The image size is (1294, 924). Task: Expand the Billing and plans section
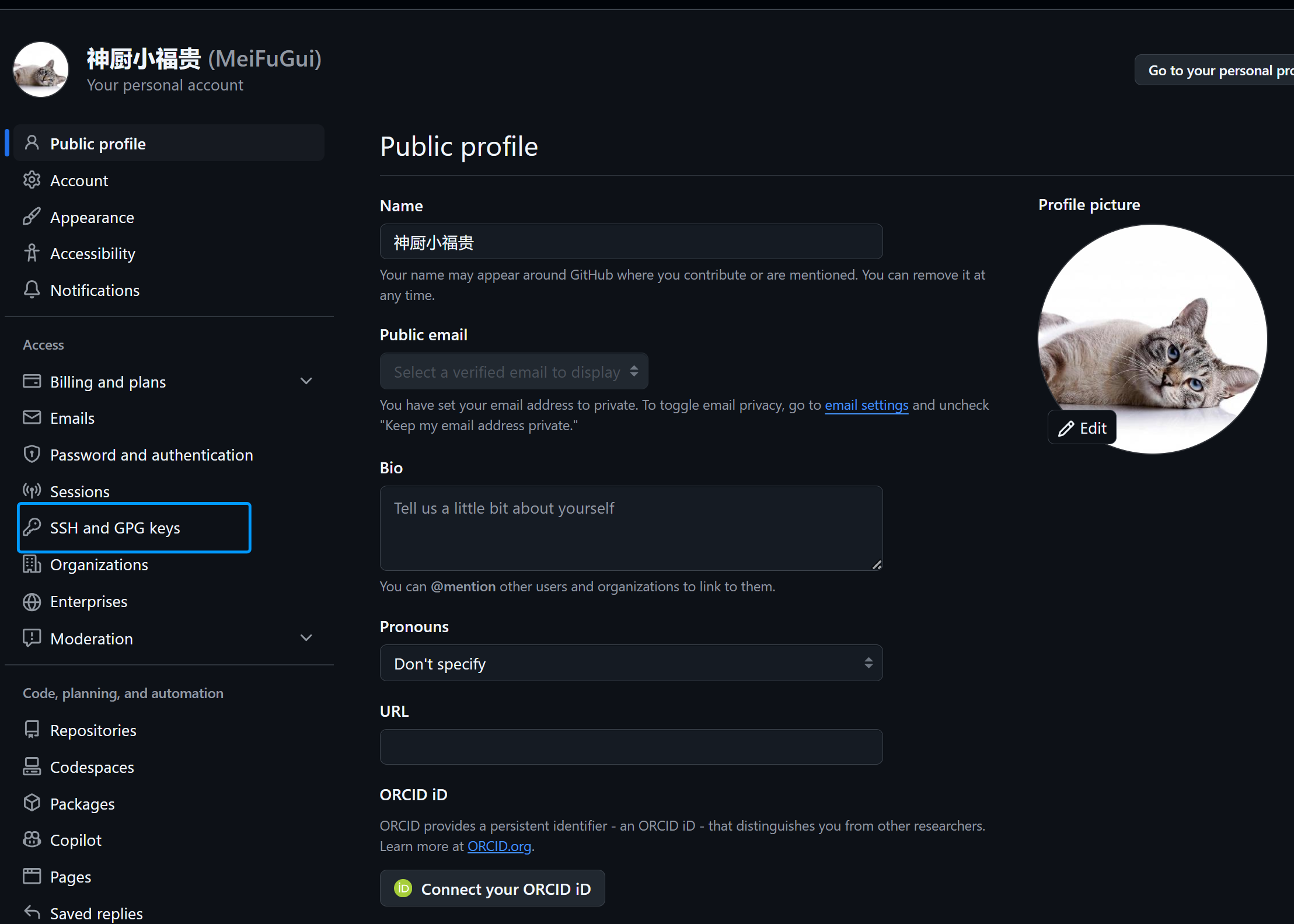[306, 381]
